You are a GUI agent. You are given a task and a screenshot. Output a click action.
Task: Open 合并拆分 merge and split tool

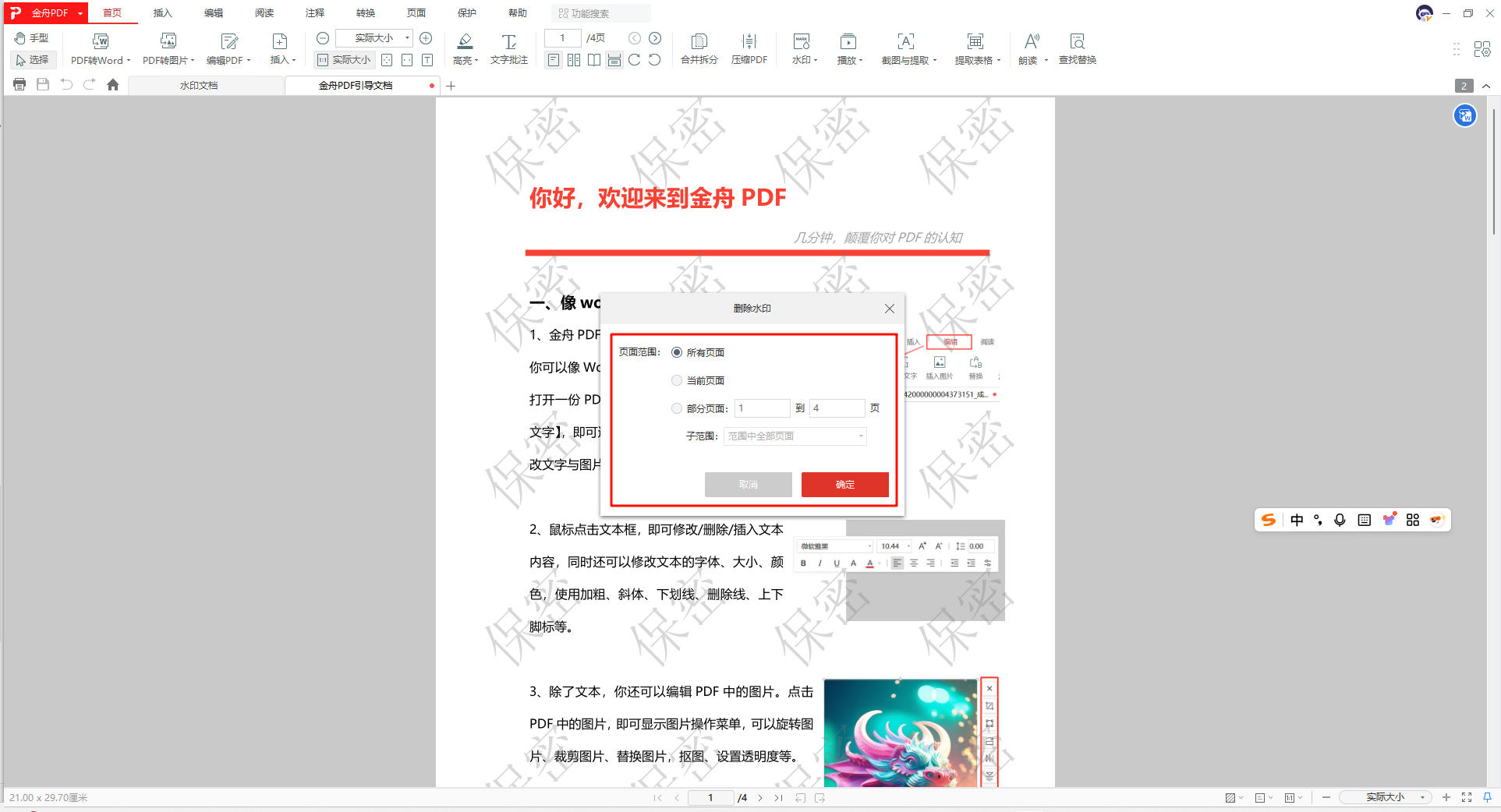click(x=699, y=49)
